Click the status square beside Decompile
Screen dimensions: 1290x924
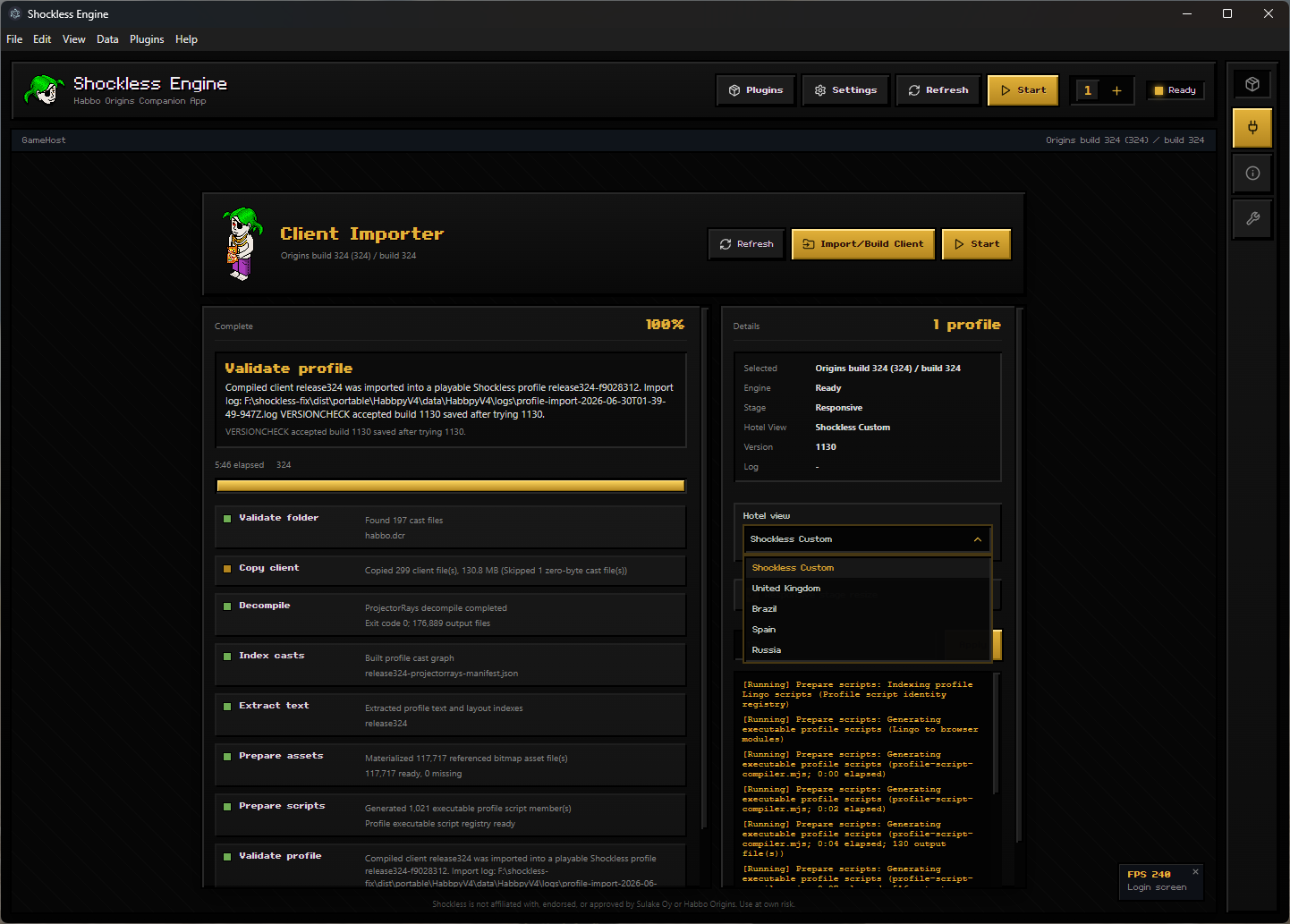tap(227, 606)
